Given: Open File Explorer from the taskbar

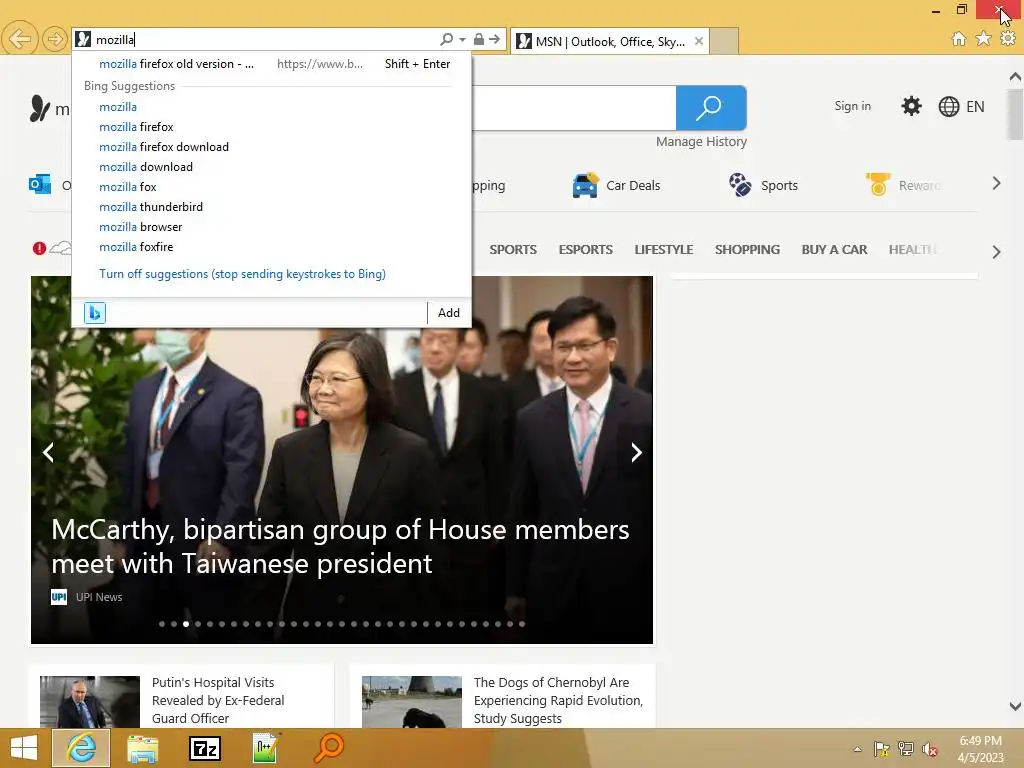Looking at the screenshot, I should [x=142, y=748].
